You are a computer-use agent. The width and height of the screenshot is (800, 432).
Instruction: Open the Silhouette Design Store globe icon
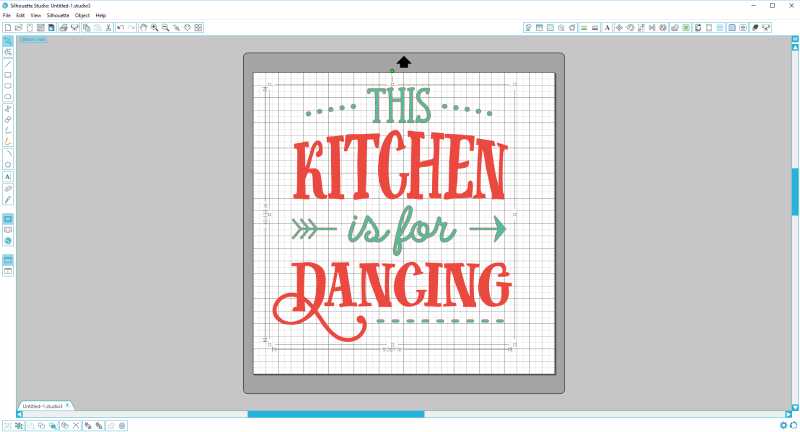pyautogui.click(x=8, y=241)
